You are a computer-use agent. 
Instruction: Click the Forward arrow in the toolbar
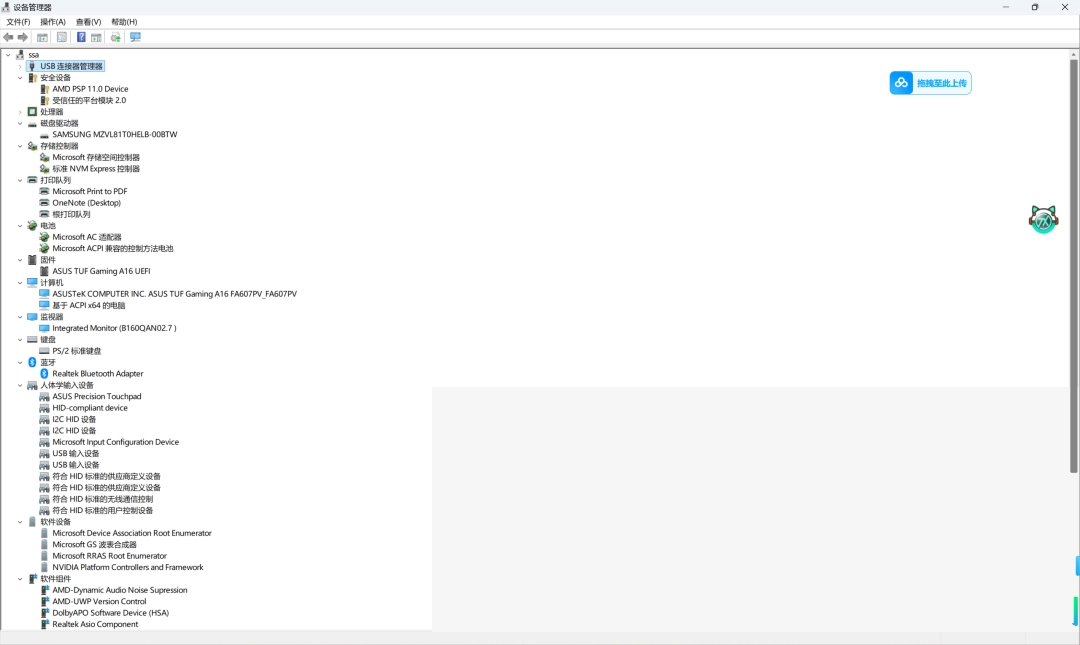[23, 37]
